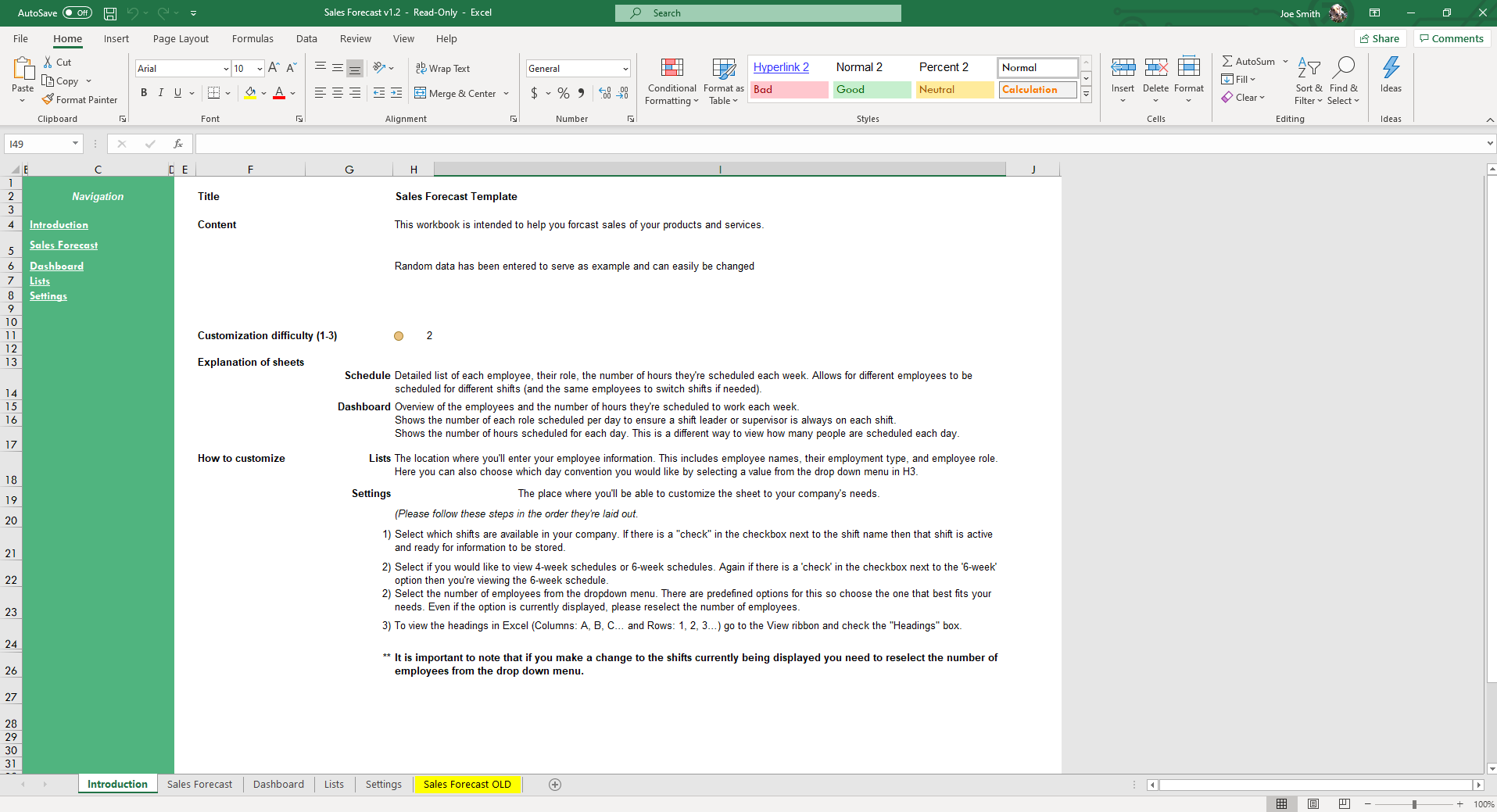Viewport: 1497px width, 812px height.
Task: Apply bold formatting
Action: pos(144,92)
